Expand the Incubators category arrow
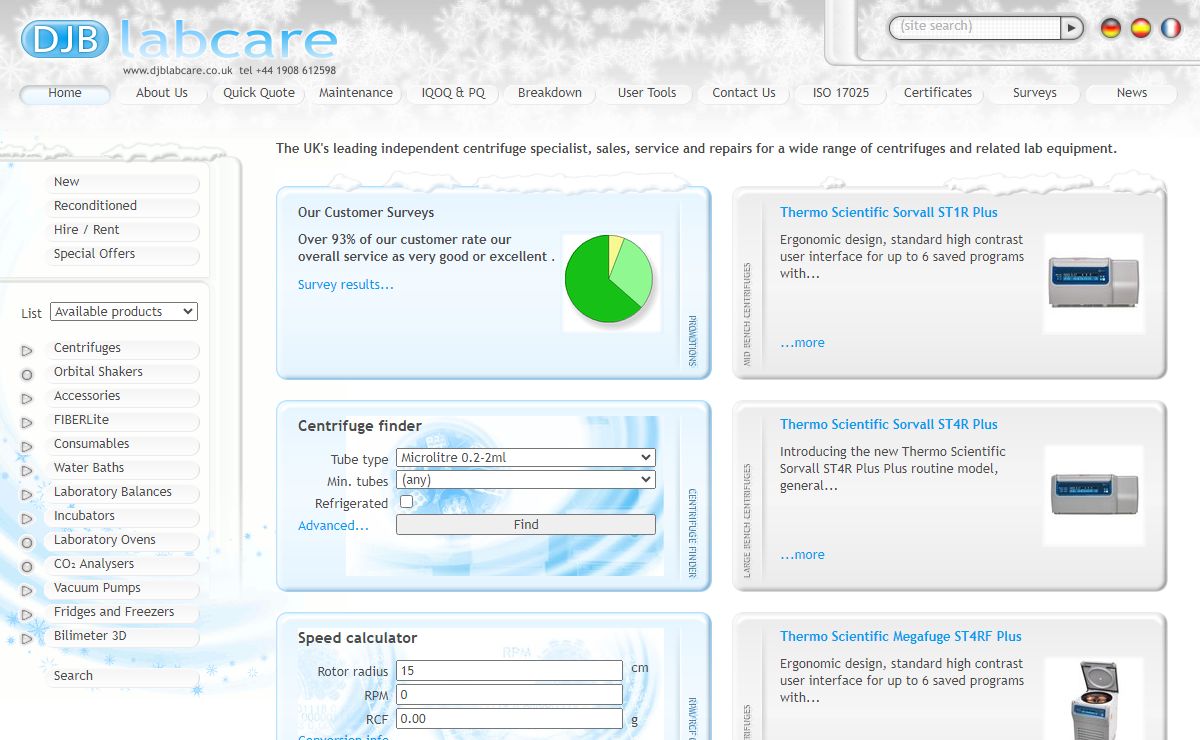 tap(27, 518)
